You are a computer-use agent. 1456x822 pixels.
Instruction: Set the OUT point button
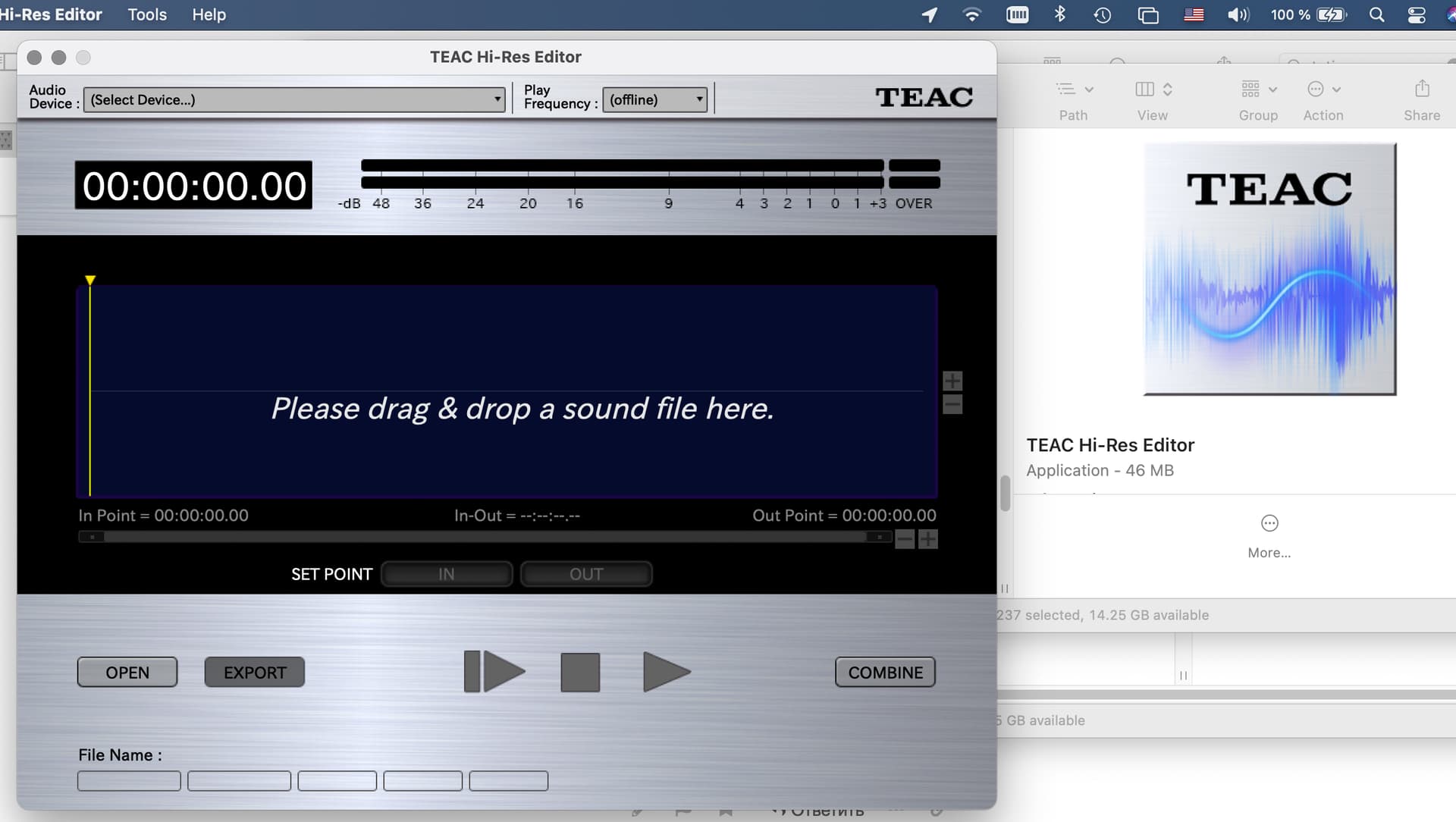click(586, 574)
